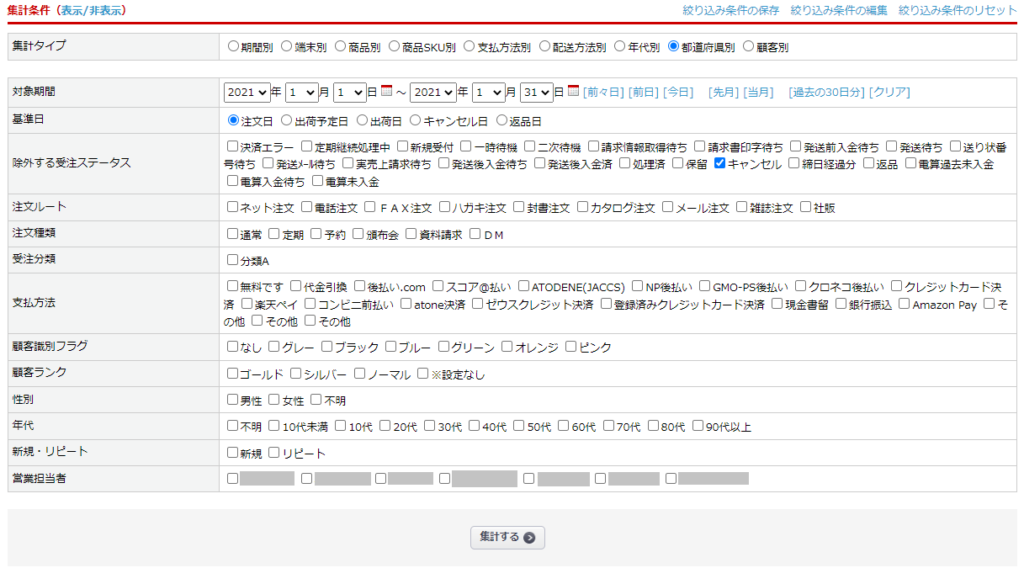
Task: Expand the start year dropdown
Action: click(x=247, y=92)
